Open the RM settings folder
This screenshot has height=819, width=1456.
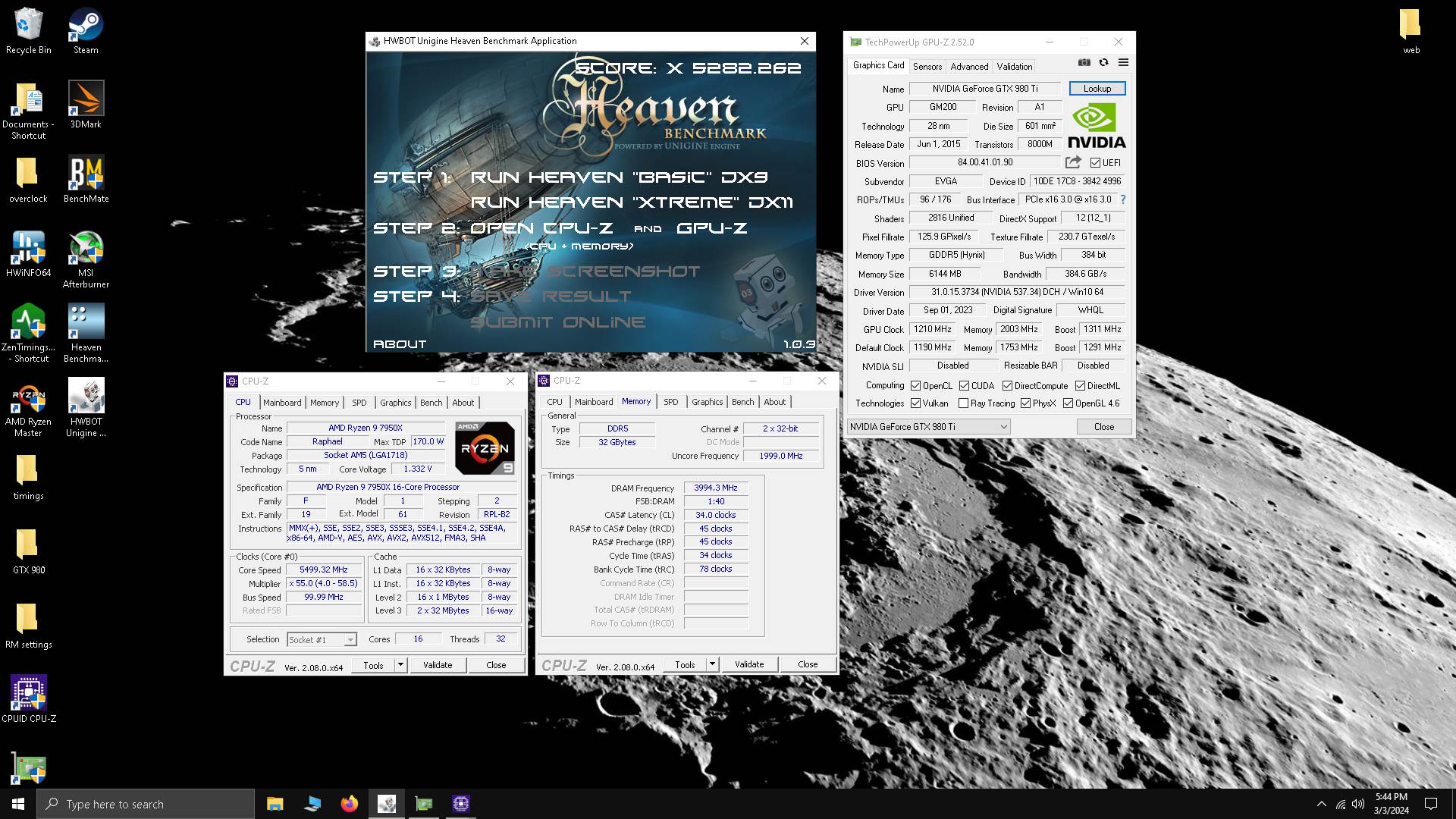29,626
